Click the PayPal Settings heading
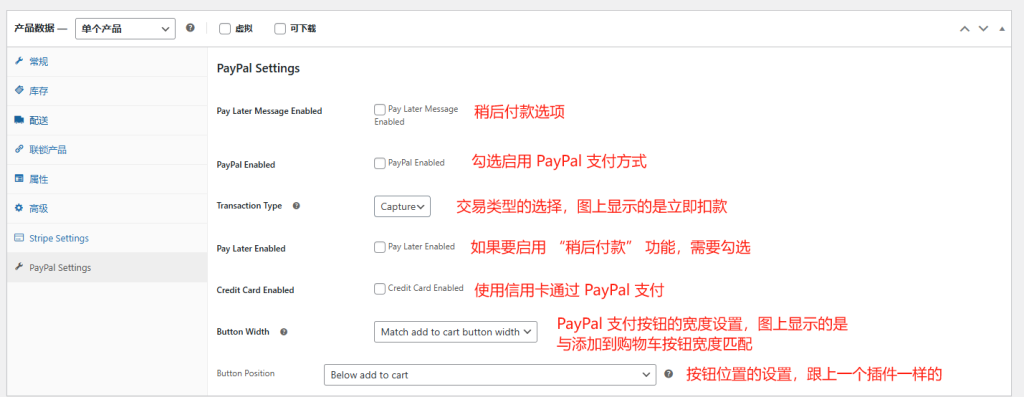The height and width of the screenshot is (397, 1024). [258, 68]
